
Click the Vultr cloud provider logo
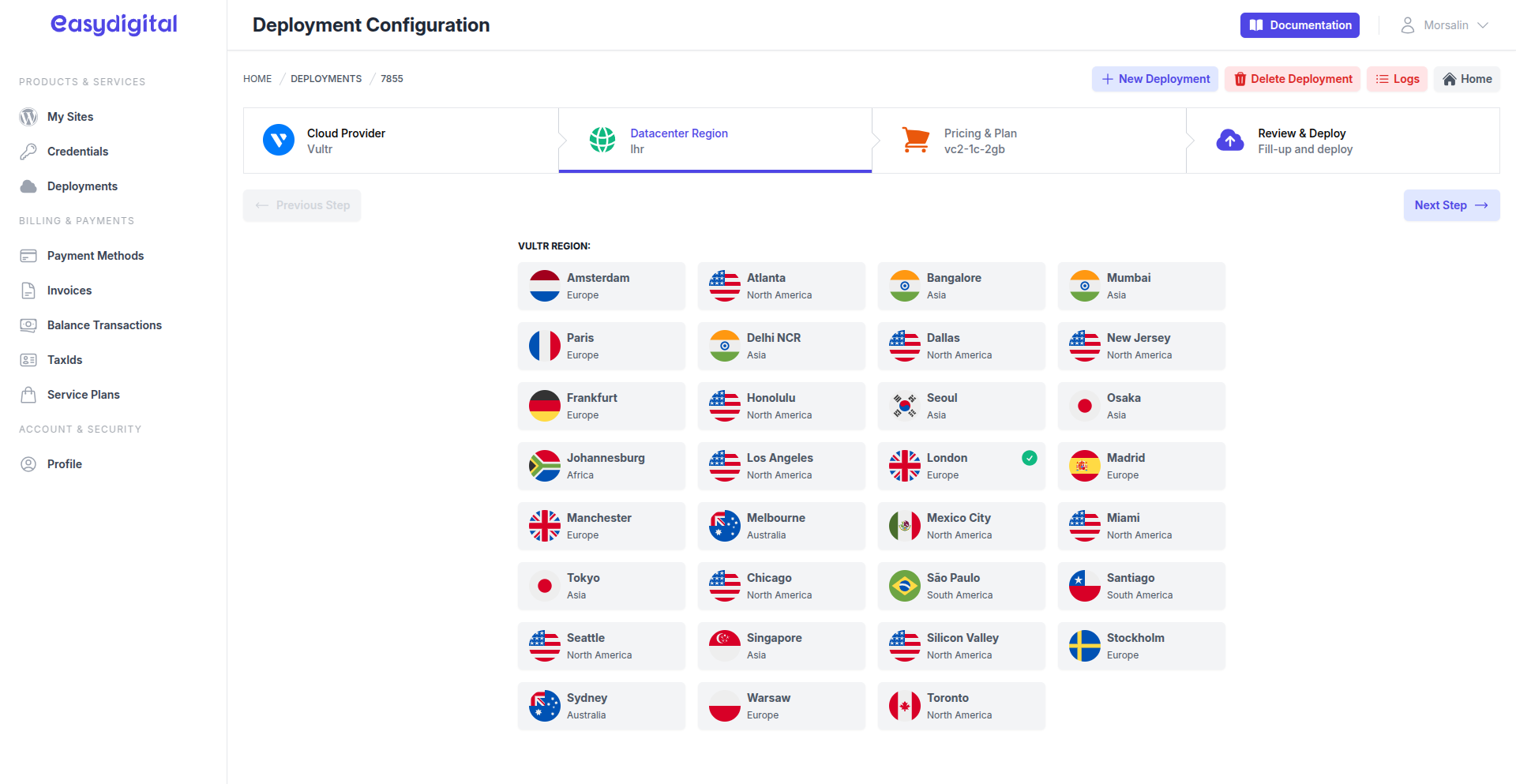[x=278, y=140]
